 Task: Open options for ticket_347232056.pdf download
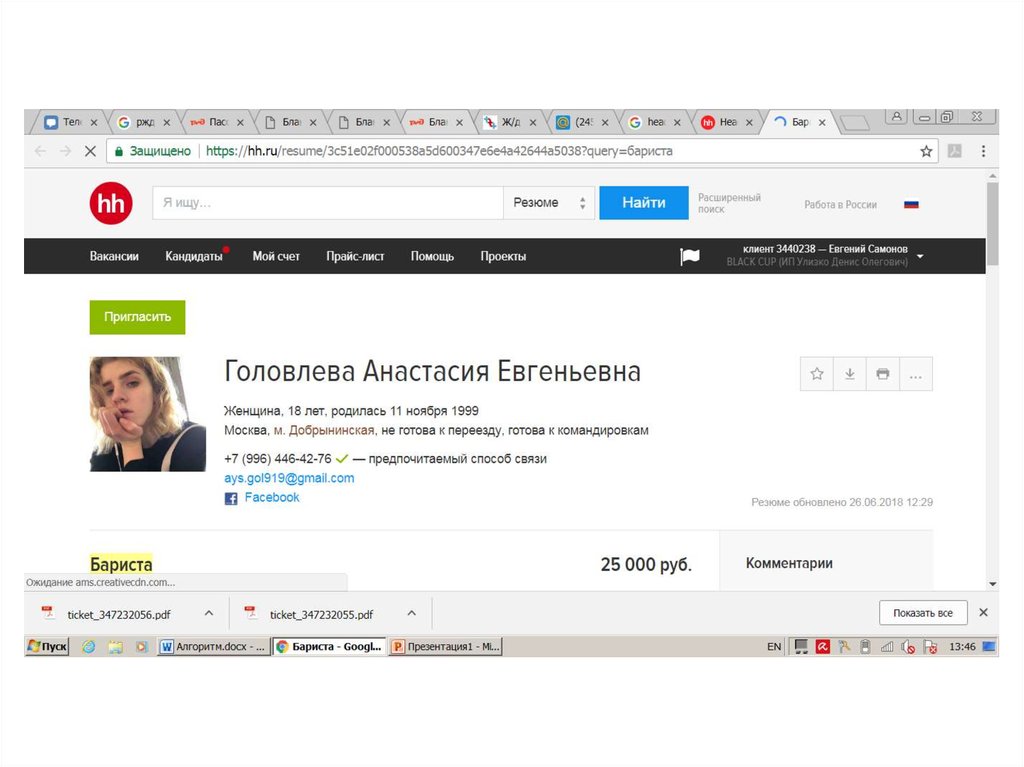[x=209, y=613]
